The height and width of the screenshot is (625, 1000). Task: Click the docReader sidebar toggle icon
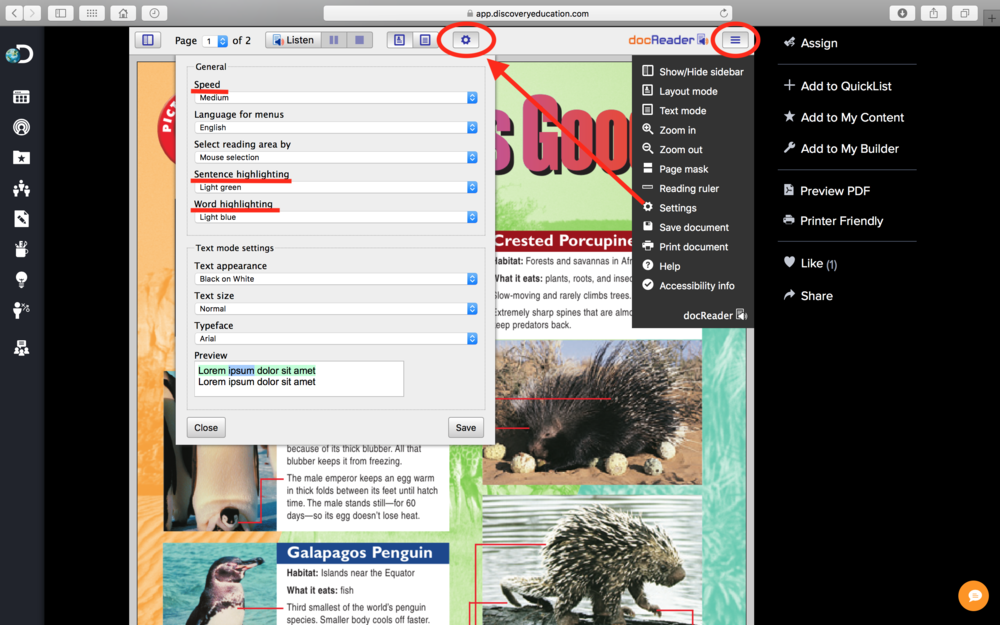click(148, 40)
